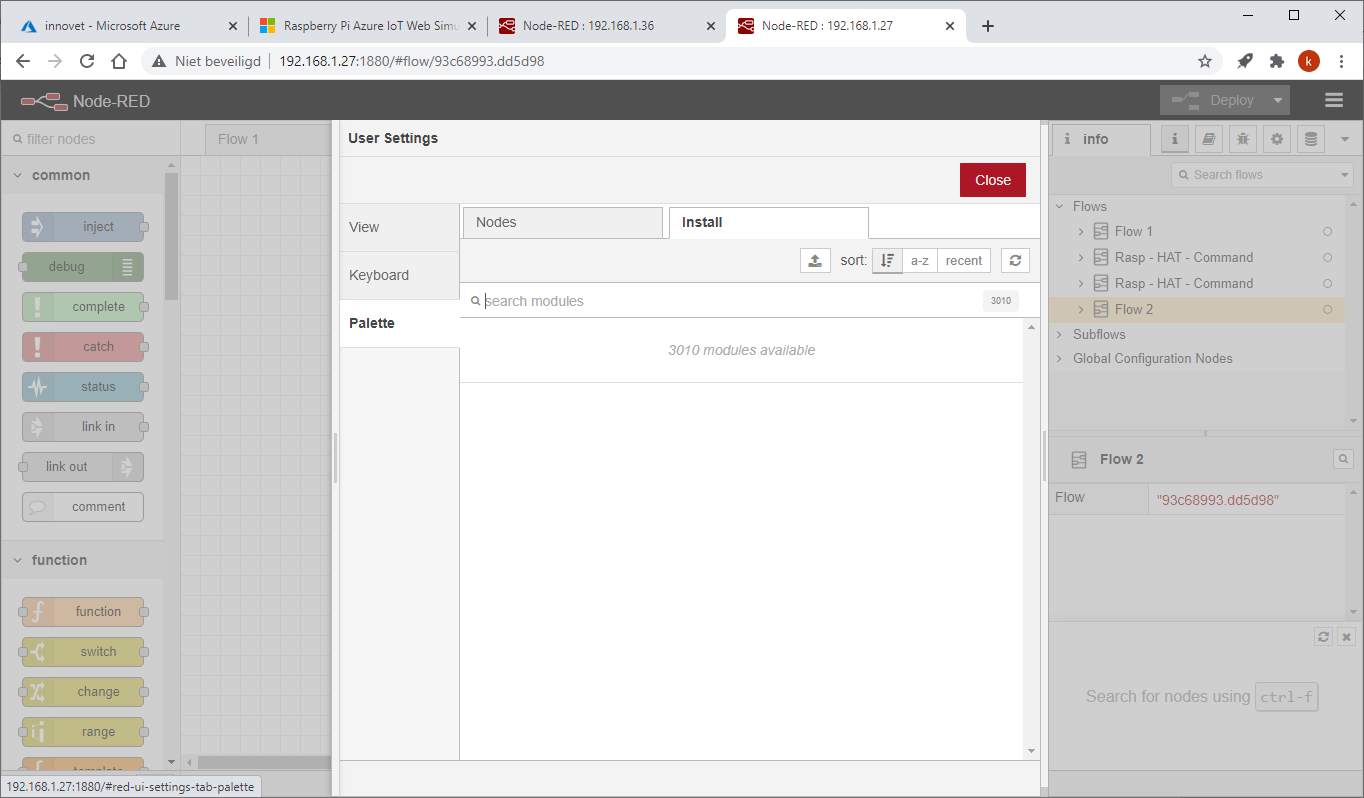Open the Flow 1 workspace tab
This screenshot has height=798, width=1364.
click(x=268, y=139)
